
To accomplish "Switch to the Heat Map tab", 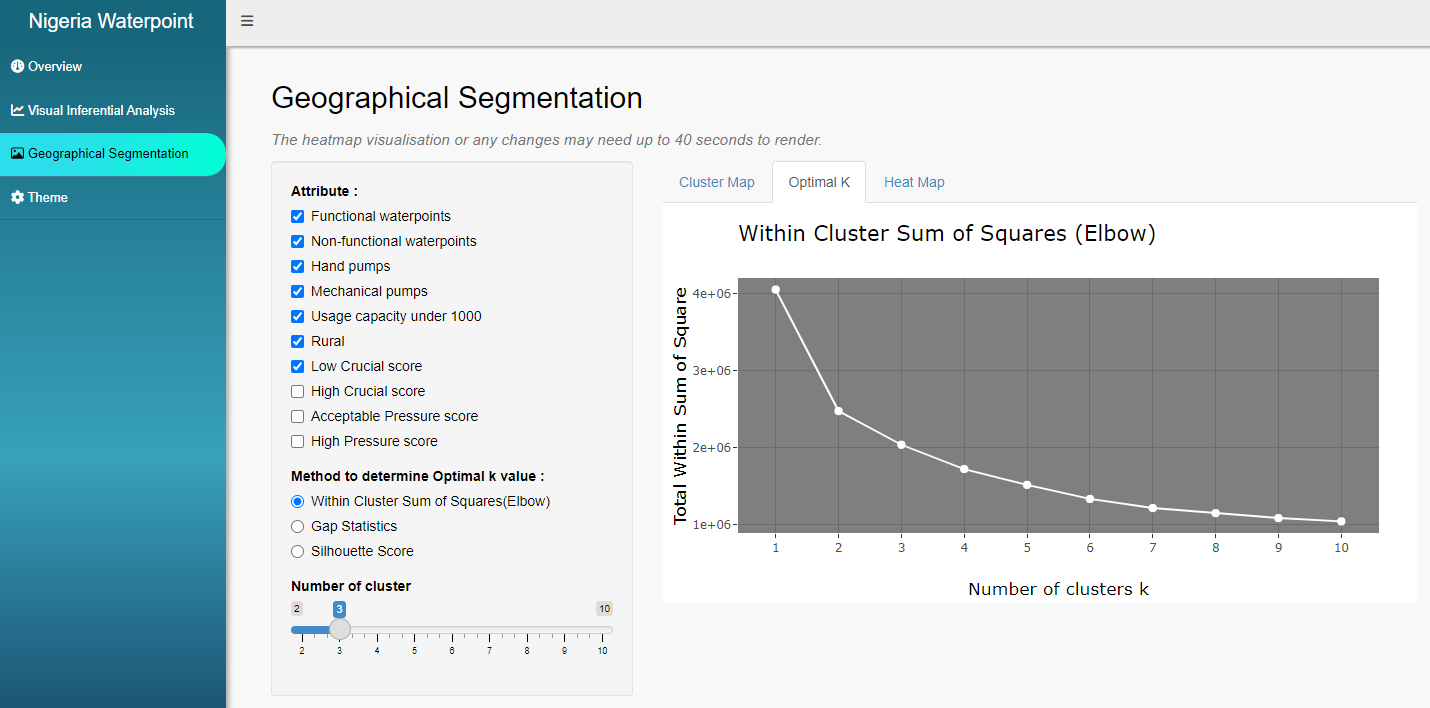I will click(913, 182).
